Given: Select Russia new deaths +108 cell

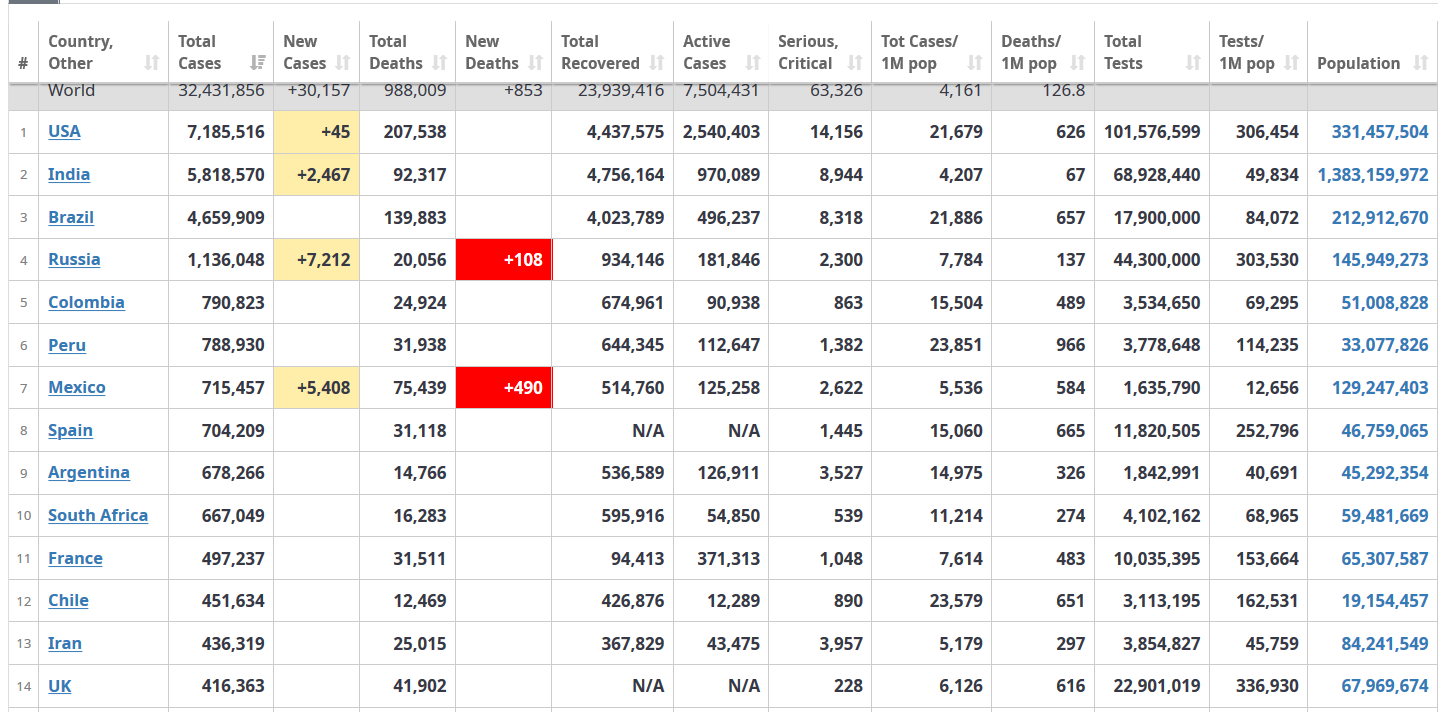Looking at the screenshot, I should (x=503, y=260).
